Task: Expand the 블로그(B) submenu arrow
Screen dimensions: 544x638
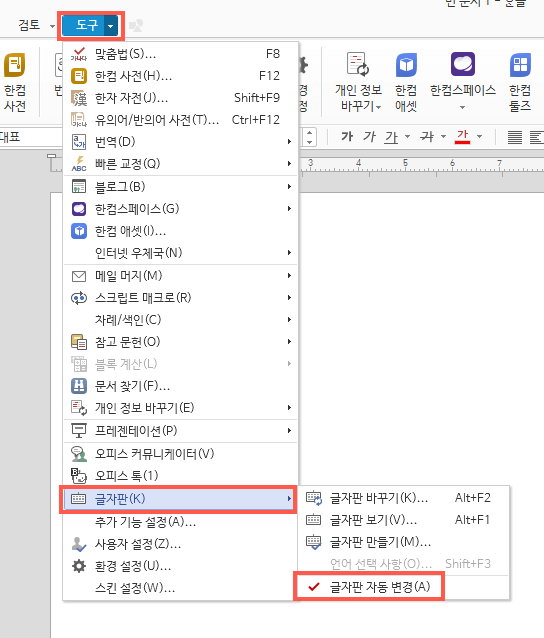Action: pos(289,187)
